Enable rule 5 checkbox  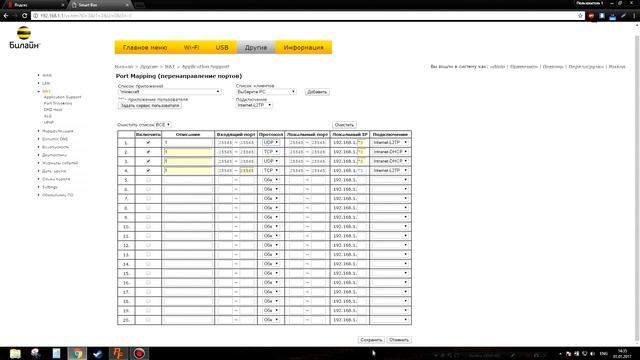(148, 180)
